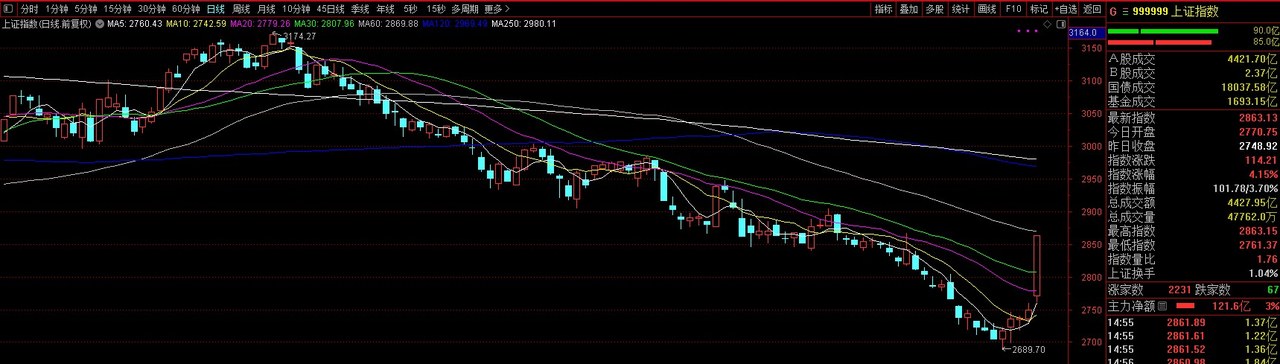Image resolution: width=1280 pixels, height=364 pixels.
Task: Click the 叠加 overlay button
Action: 909,9
